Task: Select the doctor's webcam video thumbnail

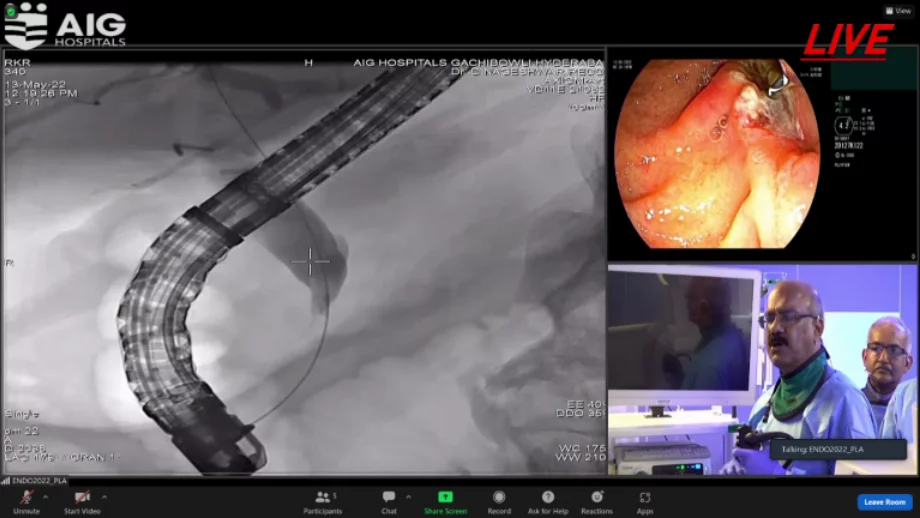Action: click(x=762, y=370)
